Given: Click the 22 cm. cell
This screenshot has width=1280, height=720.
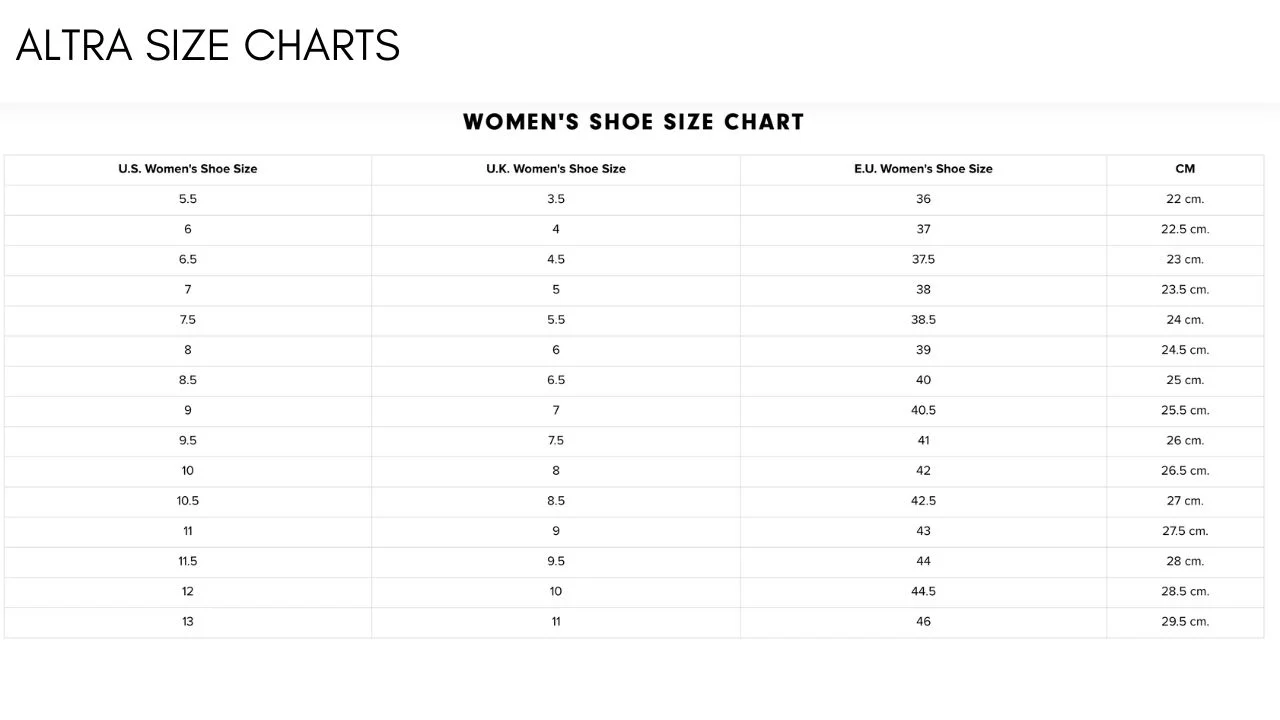Looking at the screenshot, I should click(1185, 199).
